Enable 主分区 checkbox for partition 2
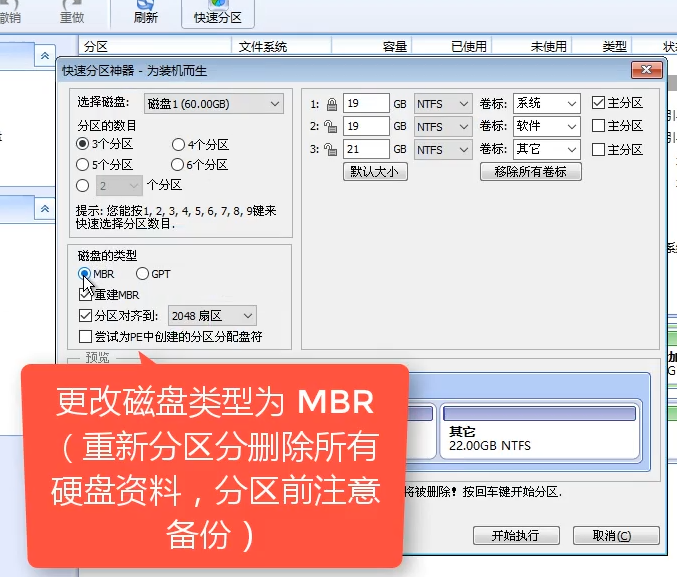This screenshot has height=577, width=677. click(598, 126)
